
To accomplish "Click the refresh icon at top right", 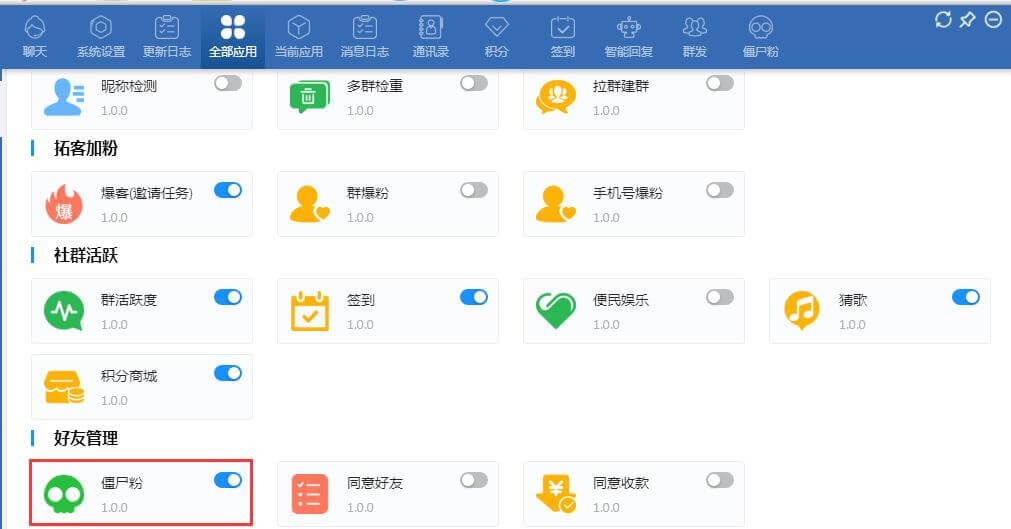I will [x=942, y=20].
